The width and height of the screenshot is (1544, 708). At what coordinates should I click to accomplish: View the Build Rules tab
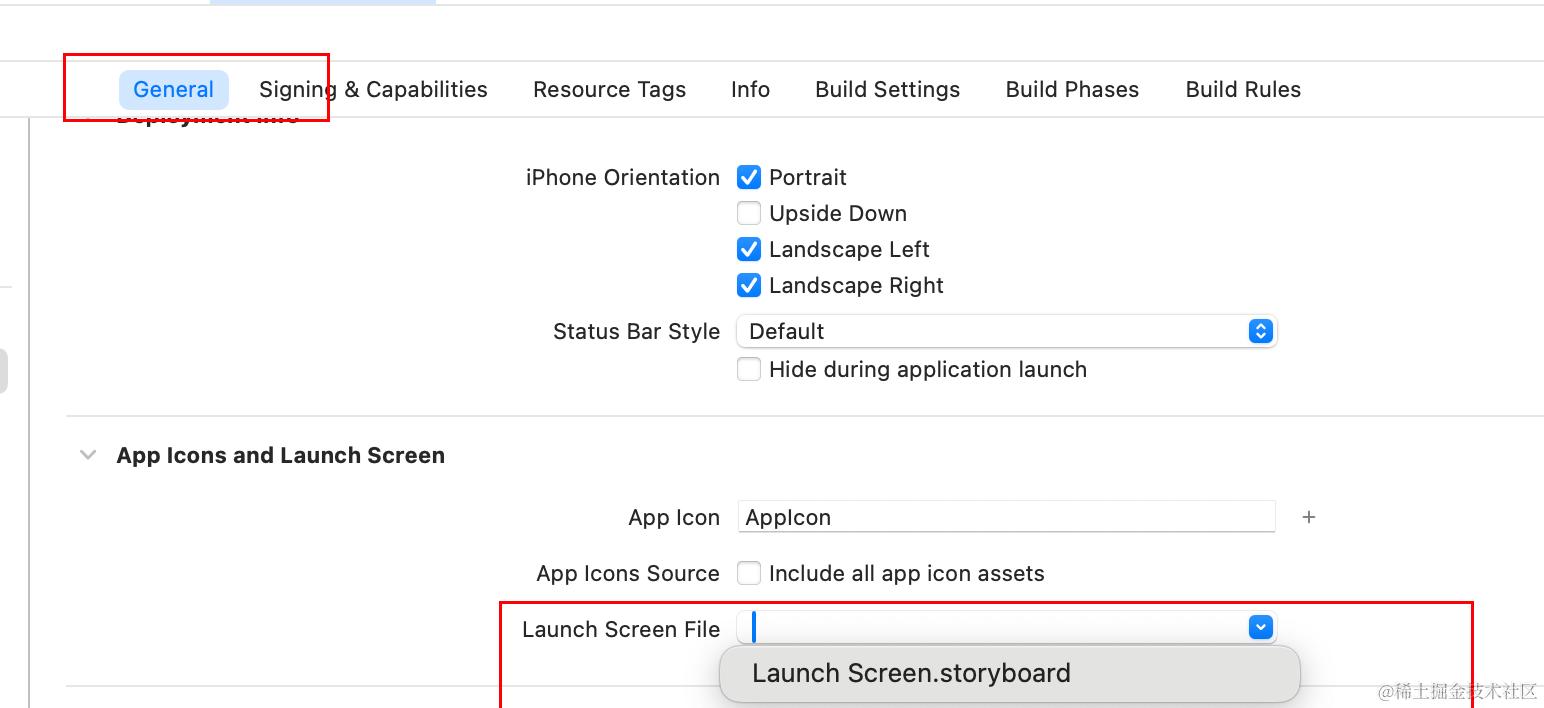[1243, 89]
